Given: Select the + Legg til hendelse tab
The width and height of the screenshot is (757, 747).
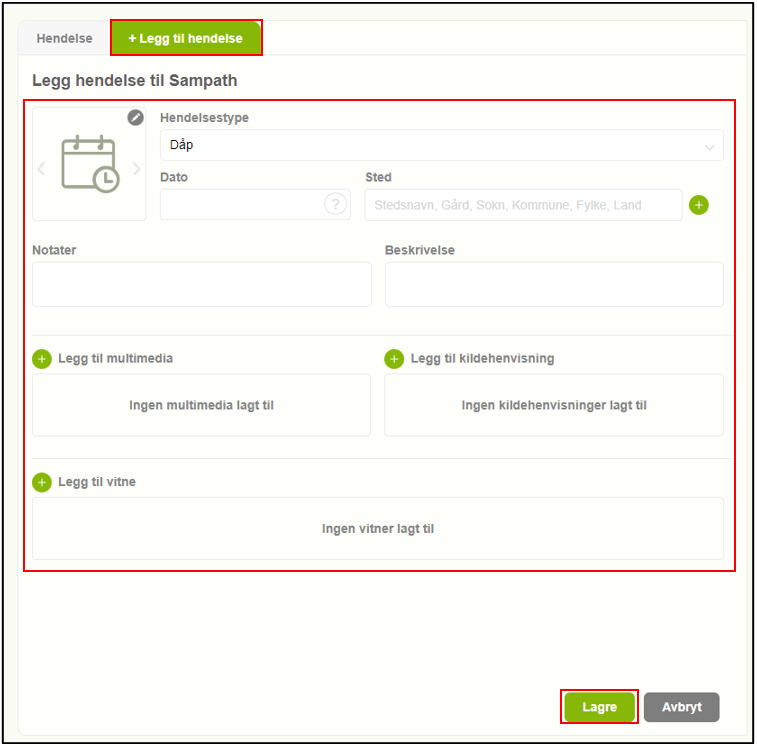Looking at the screenshot, I should [x=186, y=39].
